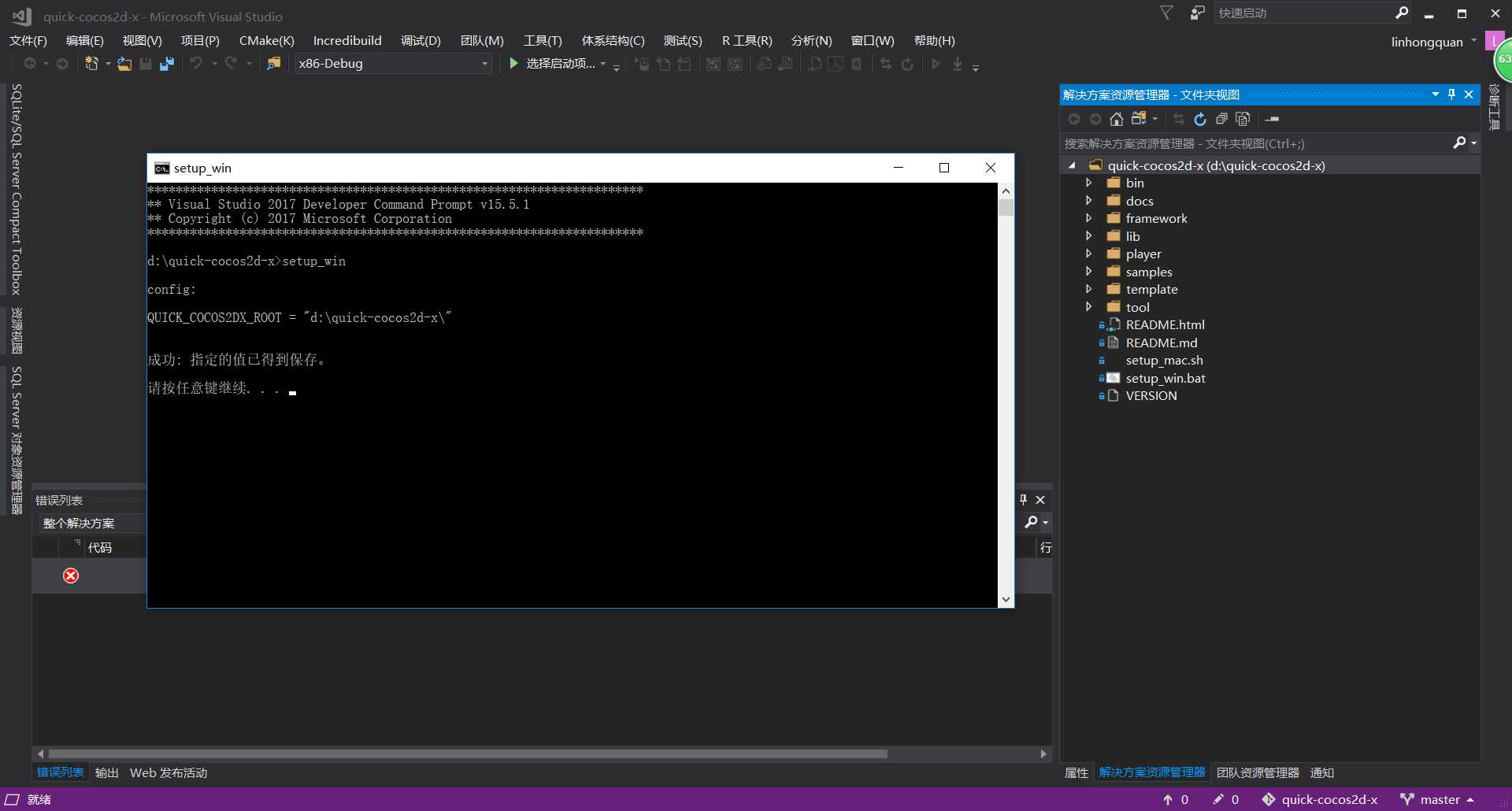
Task: Open the 帮助(H) menu
Action: [x=935, y=41]
